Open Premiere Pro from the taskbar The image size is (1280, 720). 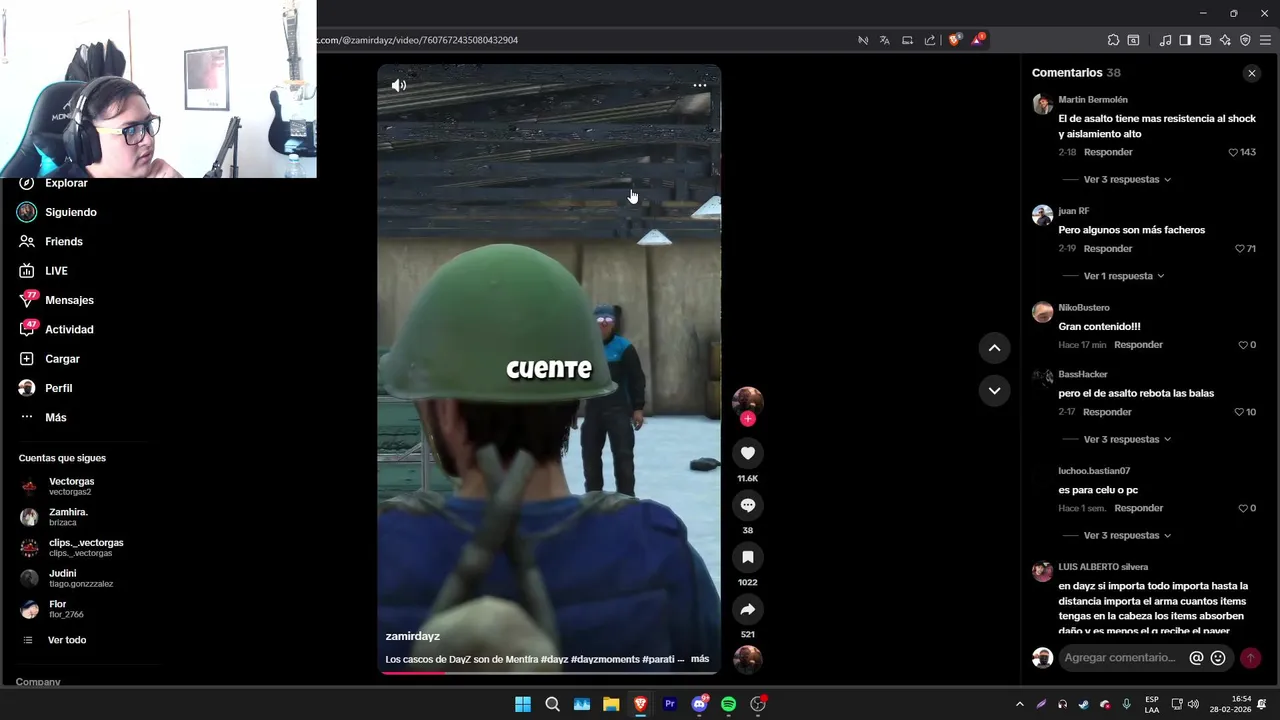click(670, 704)
